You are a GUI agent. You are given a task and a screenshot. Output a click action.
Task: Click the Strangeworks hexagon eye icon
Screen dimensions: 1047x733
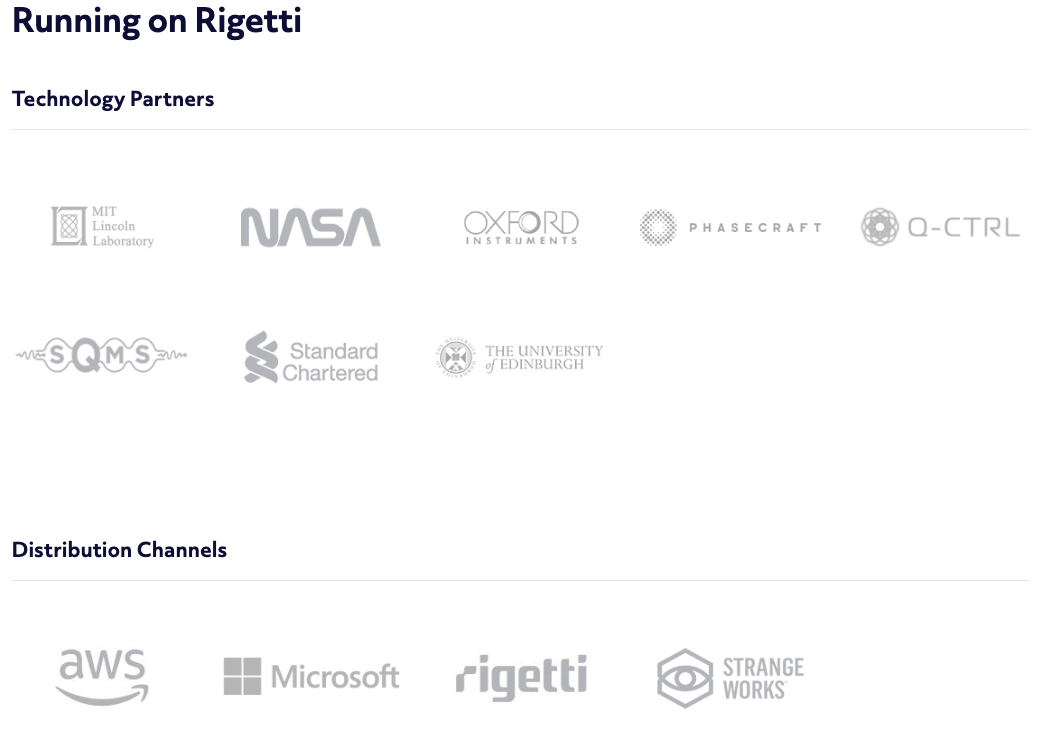[x=685, y=678]
